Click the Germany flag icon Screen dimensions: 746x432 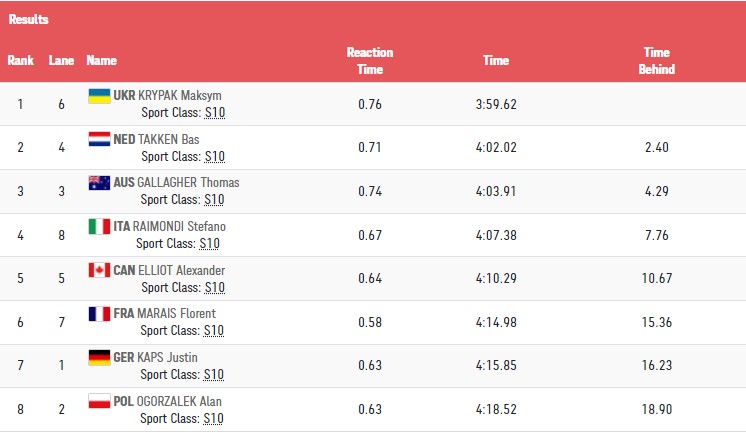tap(99, 357)
